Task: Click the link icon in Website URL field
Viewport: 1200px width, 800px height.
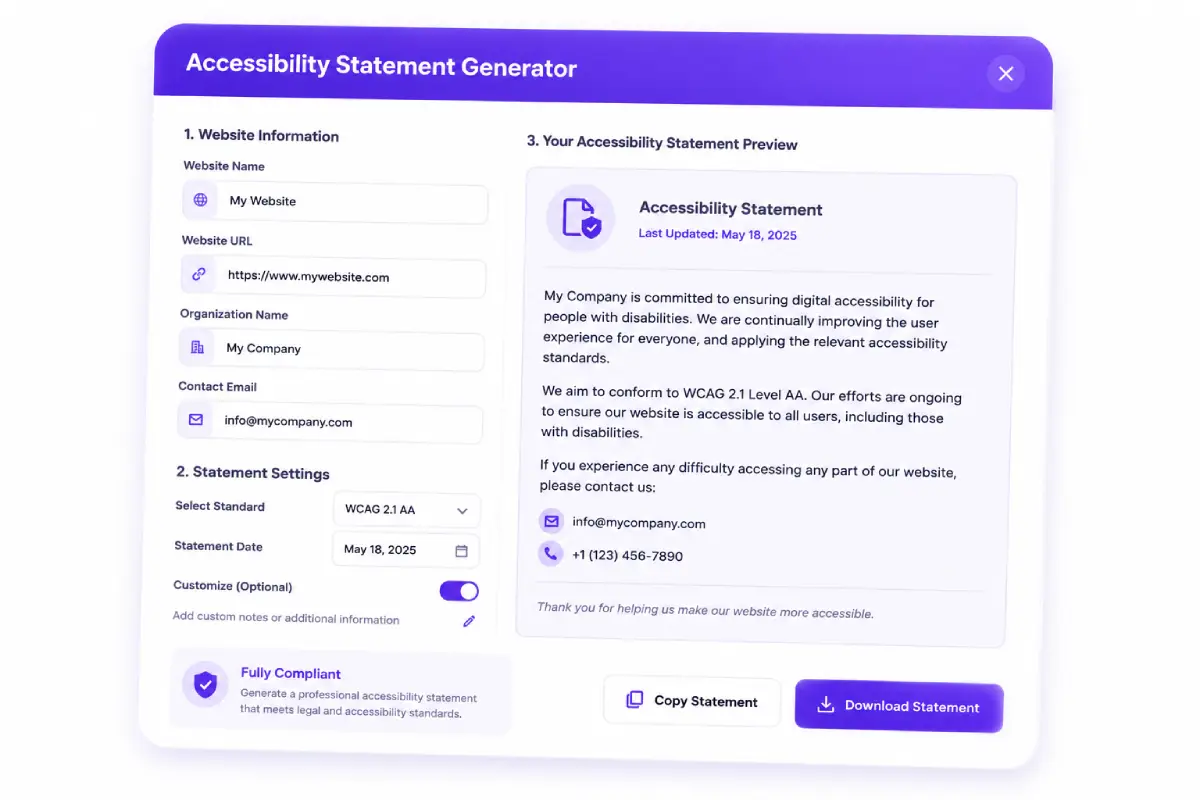Action: 198,274
